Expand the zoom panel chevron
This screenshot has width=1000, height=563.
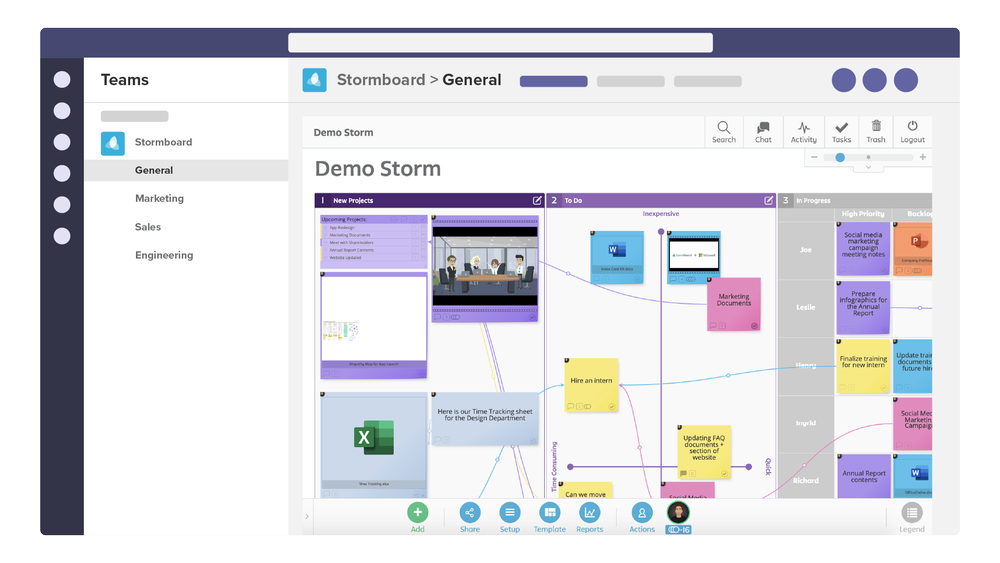point(868,168)
